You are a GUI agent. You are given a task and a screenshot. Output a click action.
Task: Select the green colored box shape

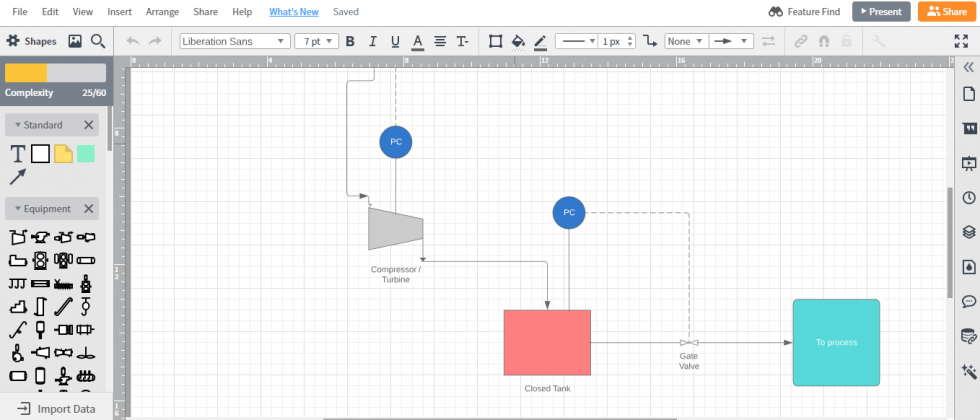(x=86, y=154)
